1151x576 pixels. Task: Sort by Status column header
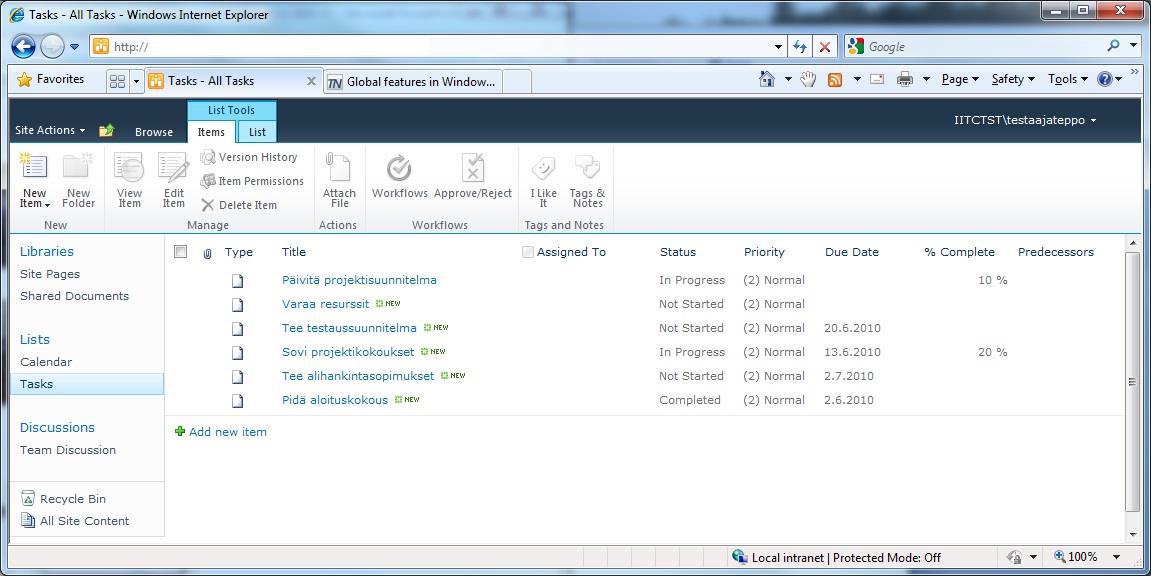coord(678,252)
